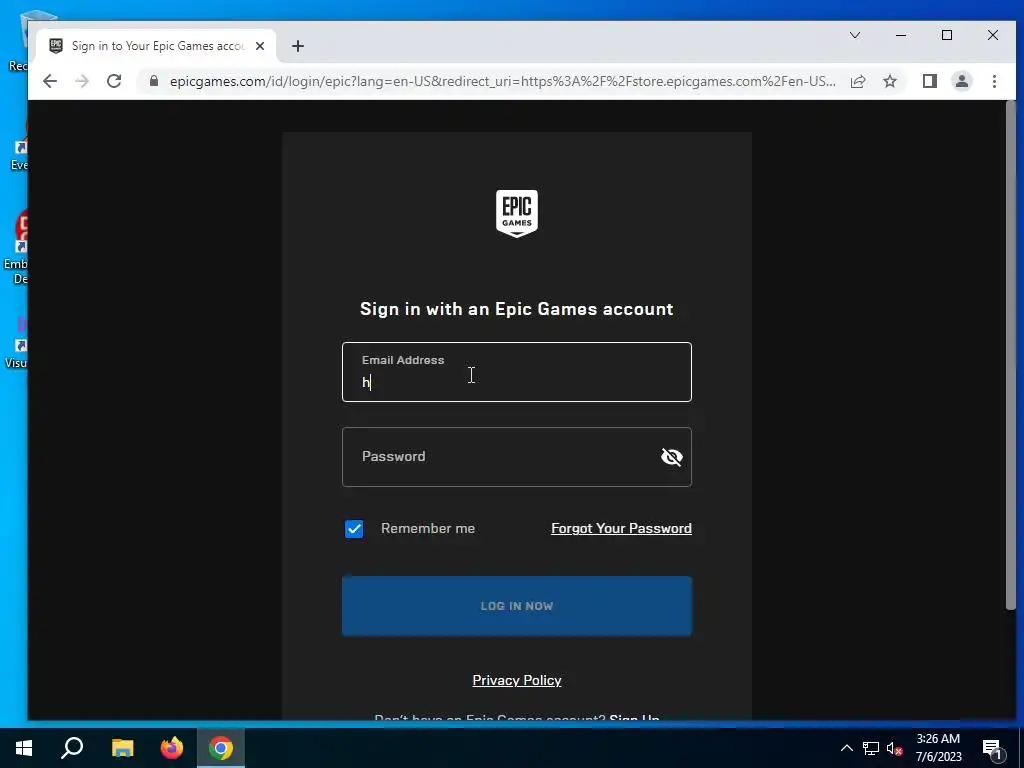Share this page icon in address bar
1024x768 pixels.
point(858,81)
